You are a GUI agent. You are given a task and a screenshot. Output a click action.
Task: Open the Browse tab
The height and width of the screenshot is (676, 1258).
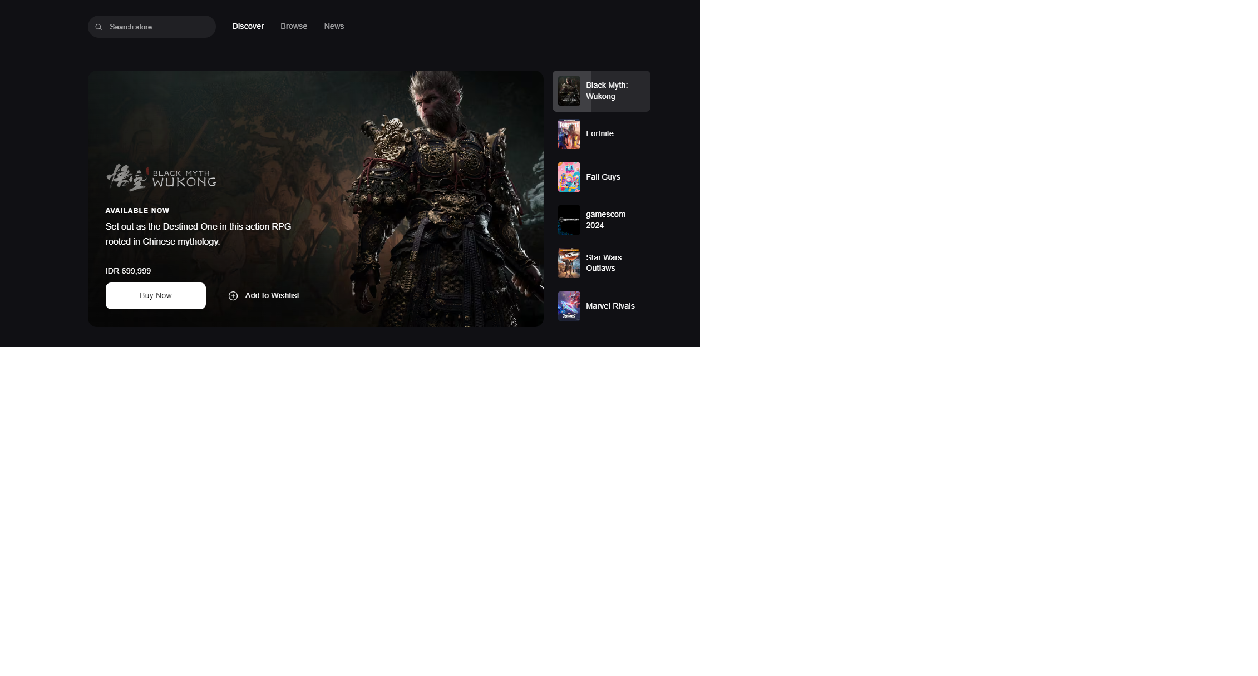(294, 26)
